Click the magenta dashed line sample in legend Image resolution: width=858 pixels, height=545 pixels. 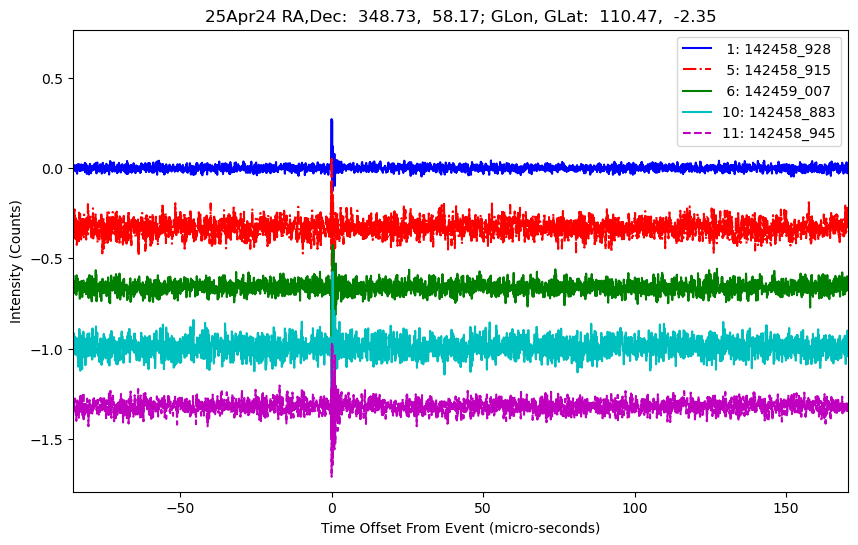pos(697,132)
